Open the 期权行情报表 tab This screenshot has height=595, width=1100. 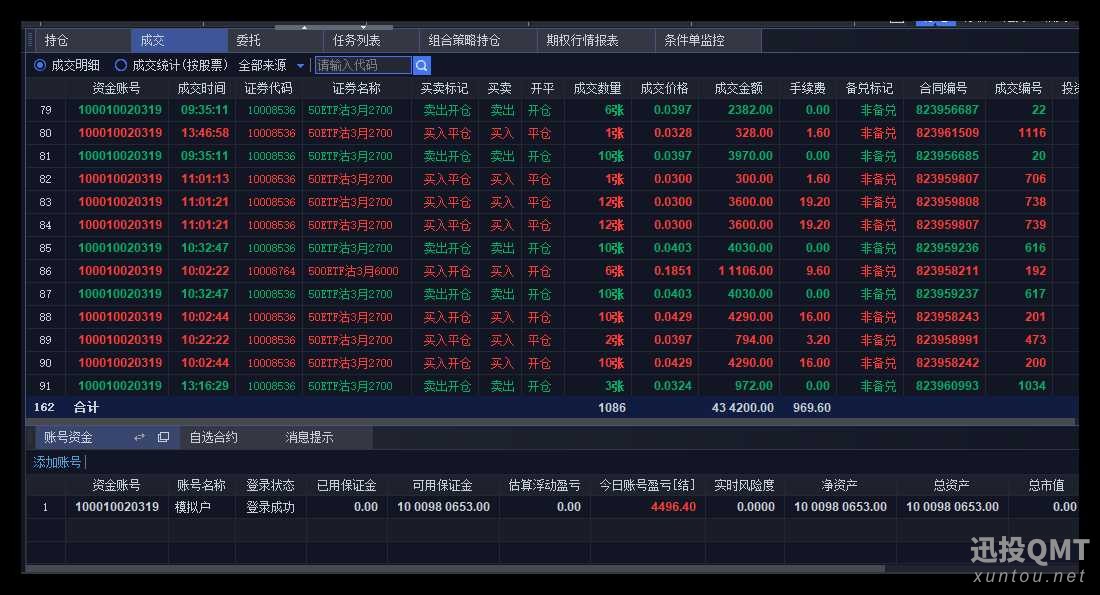pyautogui.click(x=582, y=41)
